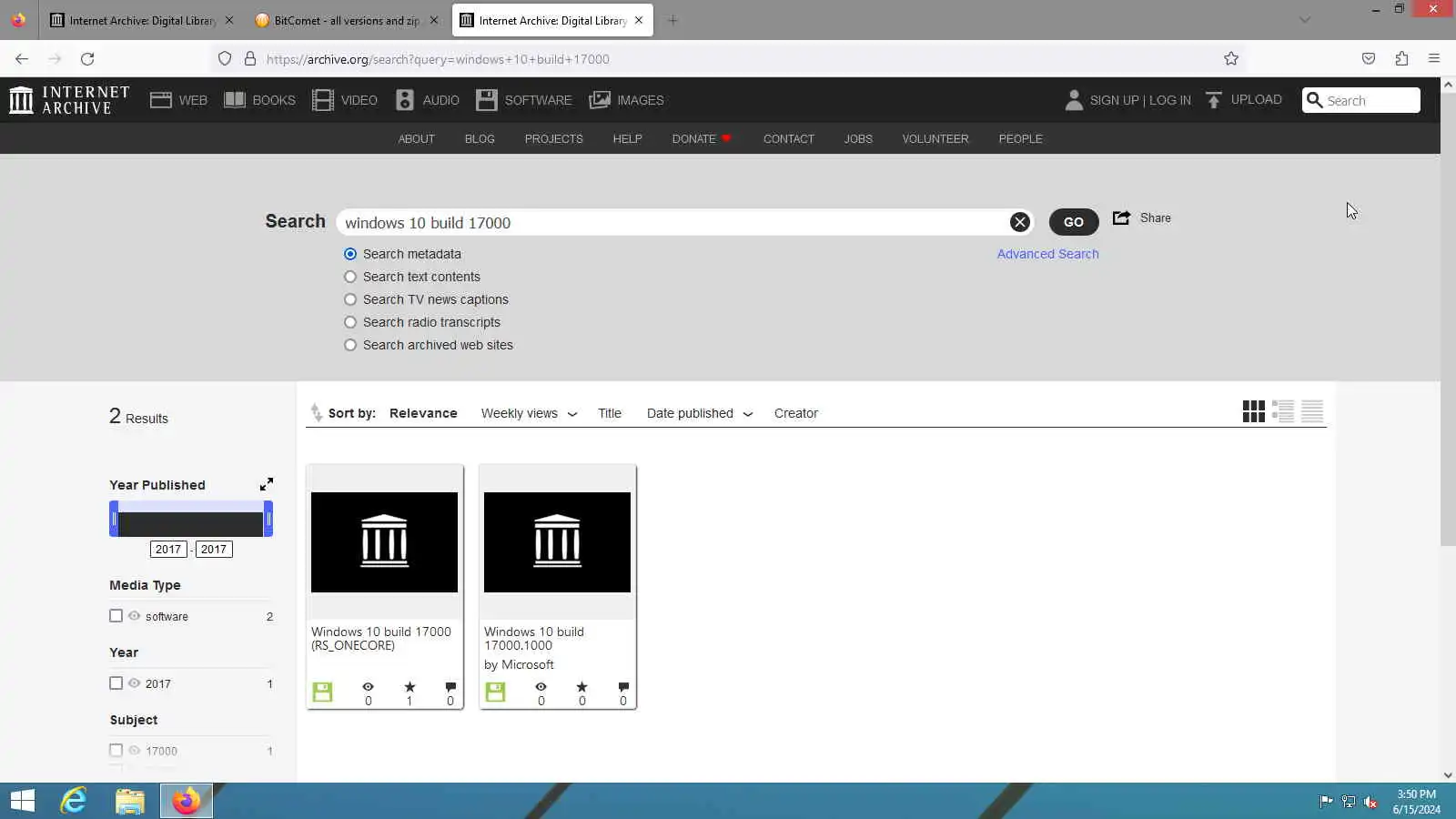1456x819 pixels.
Task: Select Search TV news captions option
Action: (350, 299)
